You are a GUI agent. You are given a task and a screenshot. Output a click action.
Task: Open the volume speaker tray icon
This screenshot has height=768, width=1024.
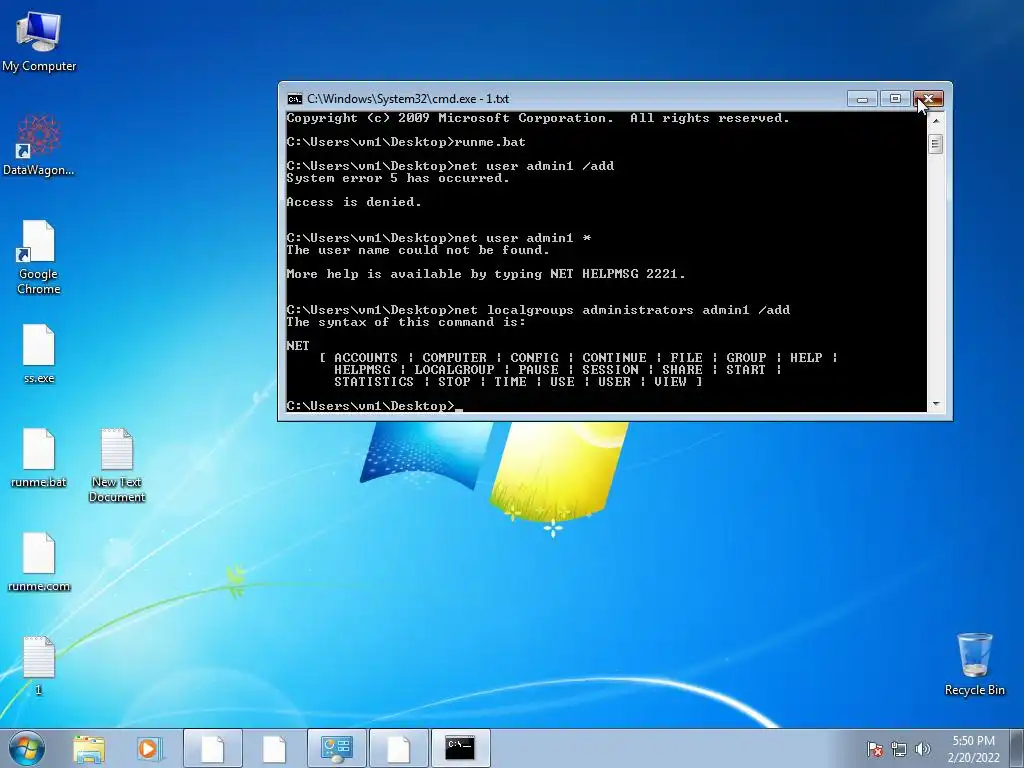[923, 749]
